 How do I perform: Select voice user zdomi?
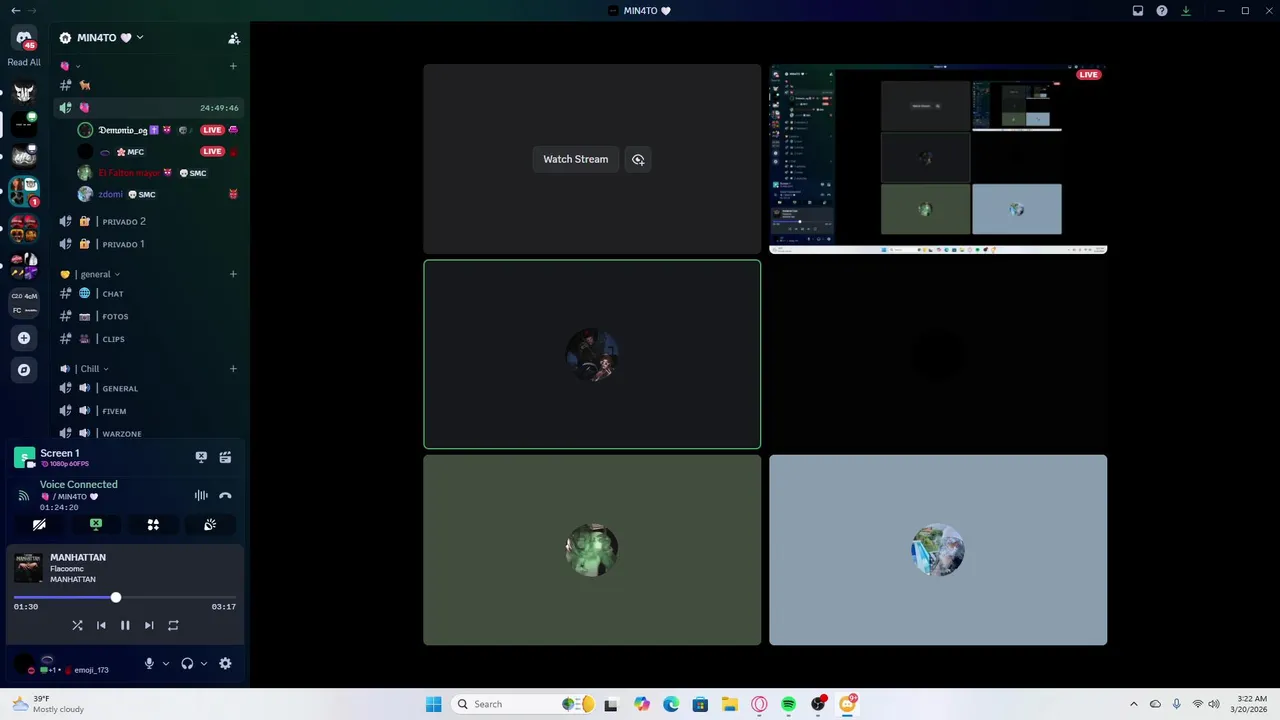pos(158,194)
